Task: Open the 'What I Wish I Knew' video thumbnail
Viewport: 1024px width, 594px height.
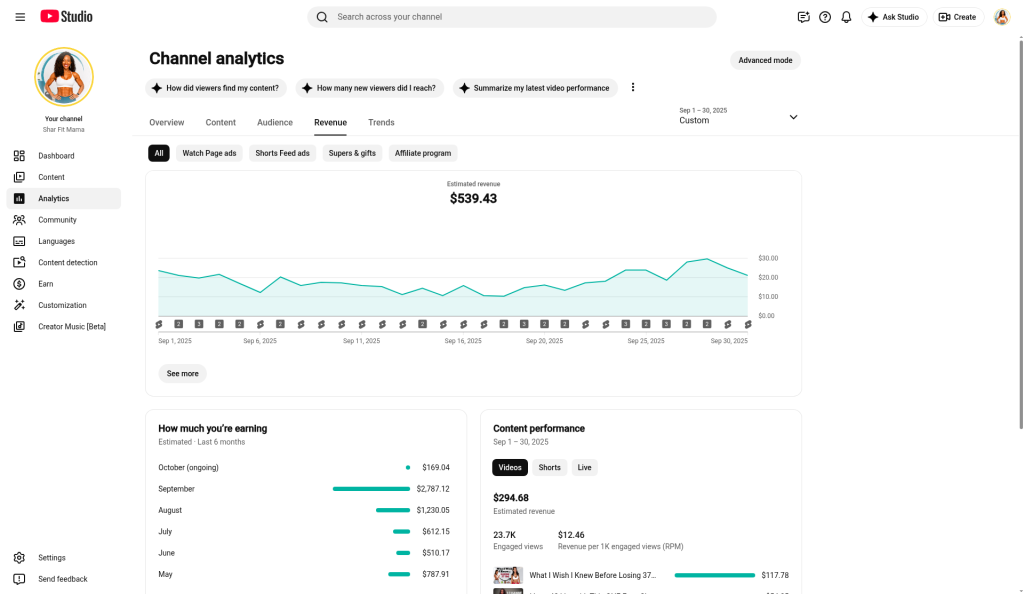Action: [508, 575]
